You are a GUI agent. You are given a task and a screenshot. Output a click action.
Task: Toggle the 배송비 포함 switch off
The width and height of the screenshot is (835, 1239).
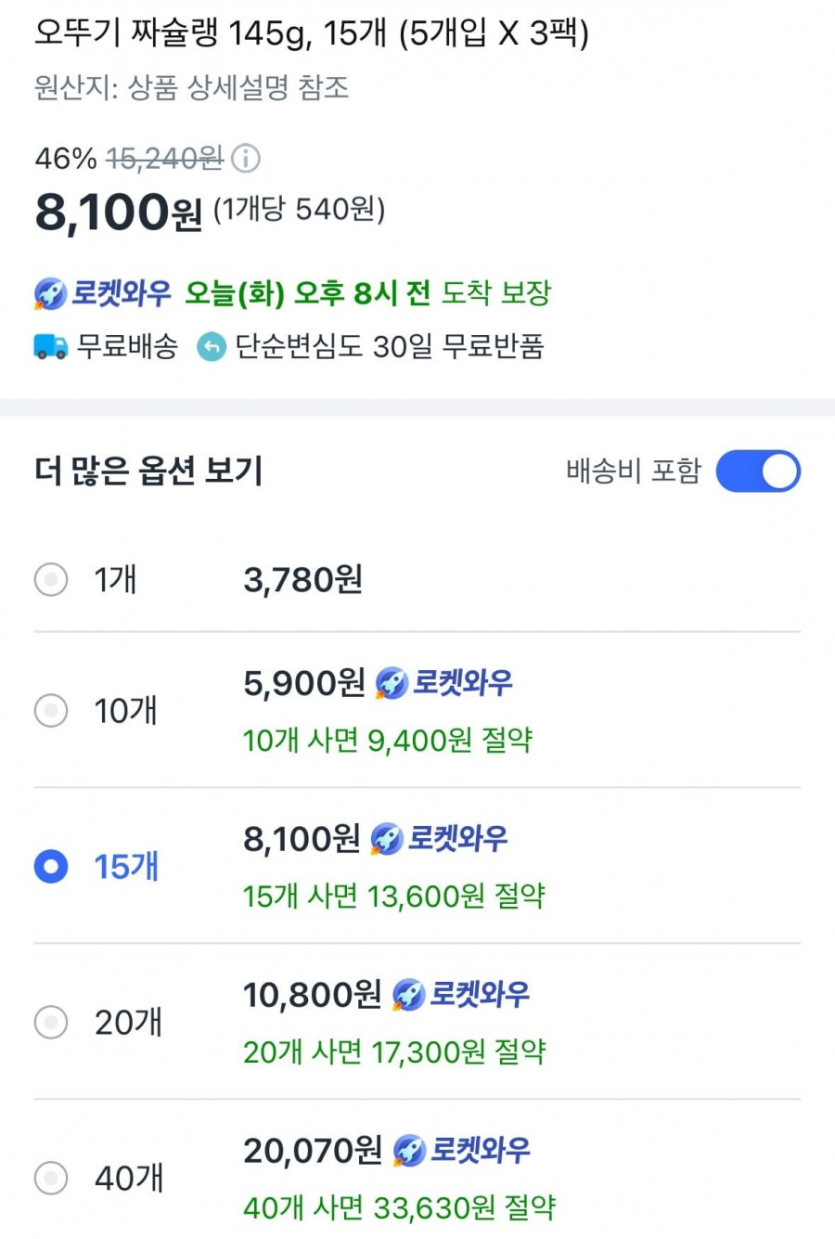click(x=758, y=472)
